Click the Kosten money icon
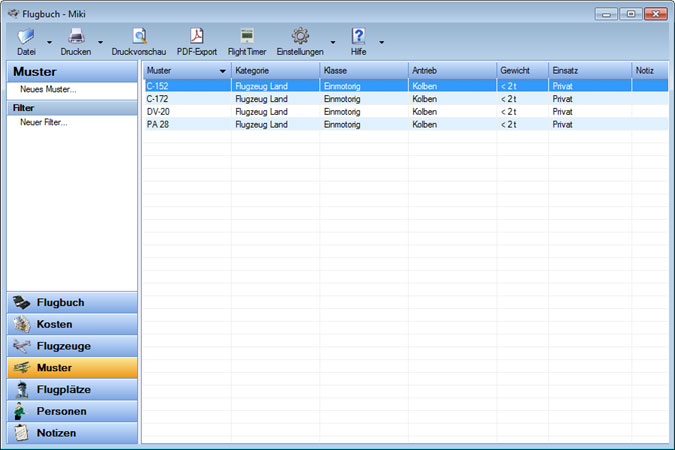 click(22, 324)
